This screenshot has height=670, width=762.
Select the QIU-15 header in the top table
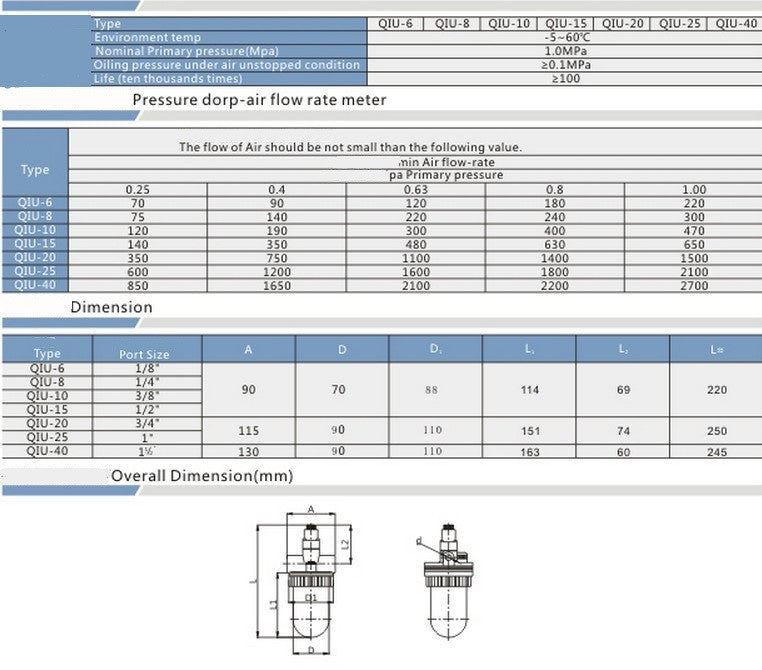(x=566, y=23)
